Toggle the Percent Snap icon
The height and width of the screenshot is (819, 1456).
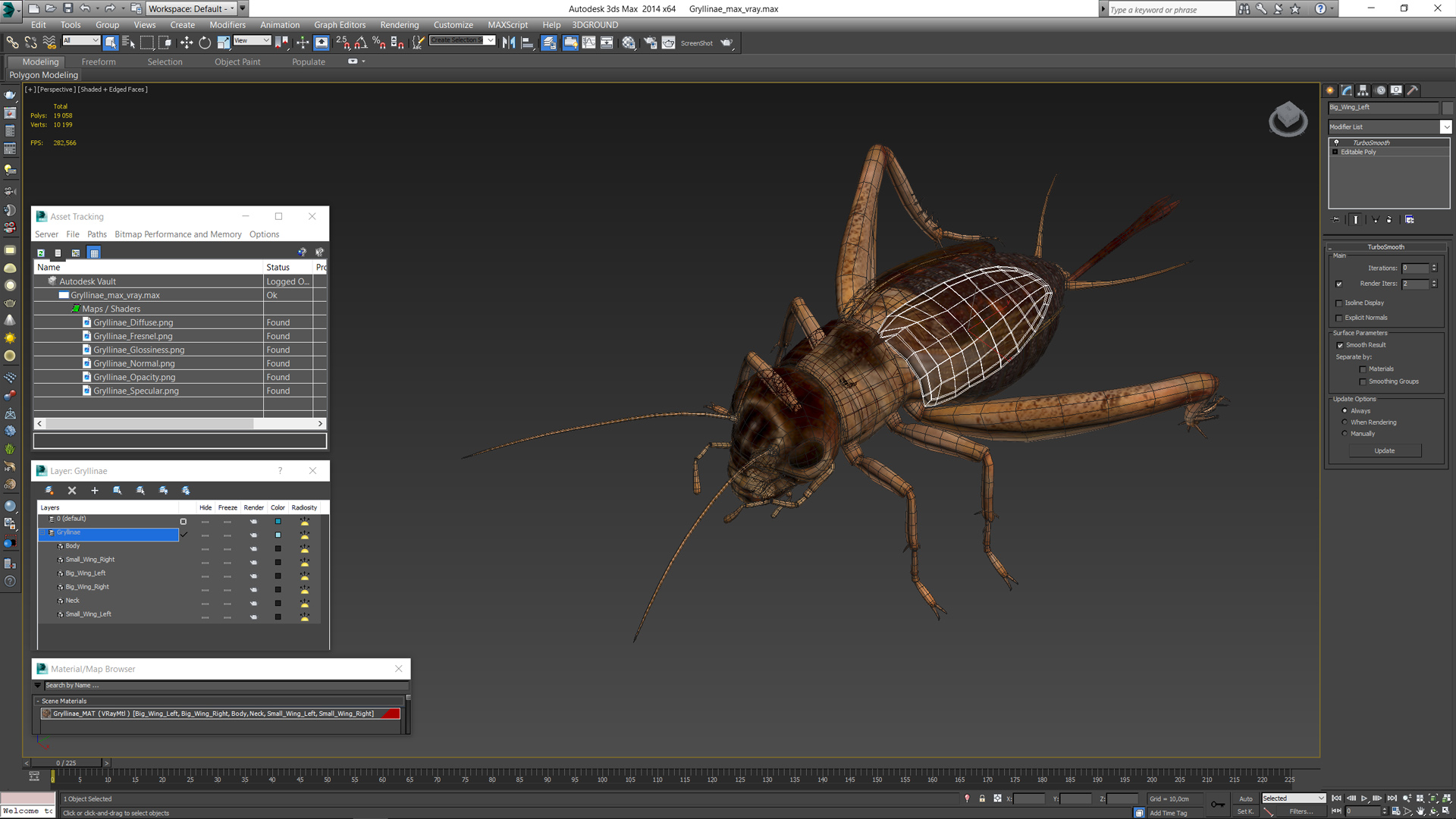coord(379,43)
